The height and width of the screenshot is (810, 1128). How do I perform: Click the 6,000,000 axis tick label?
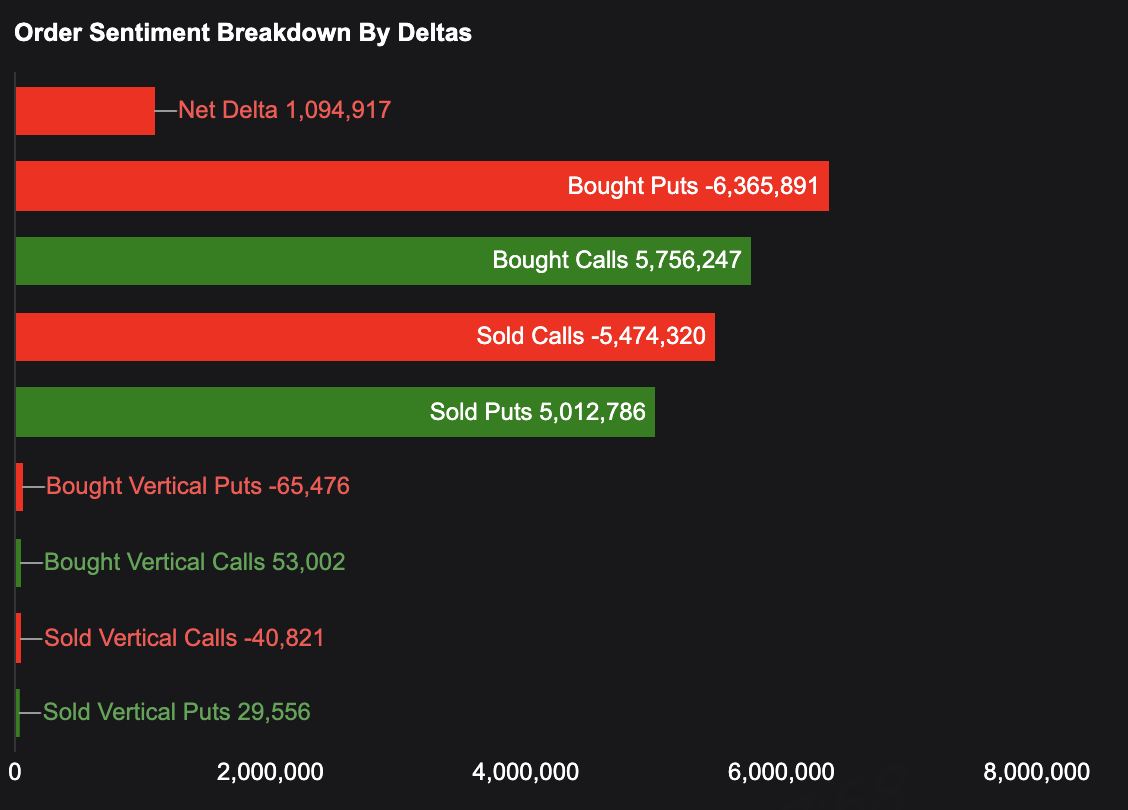781,772
